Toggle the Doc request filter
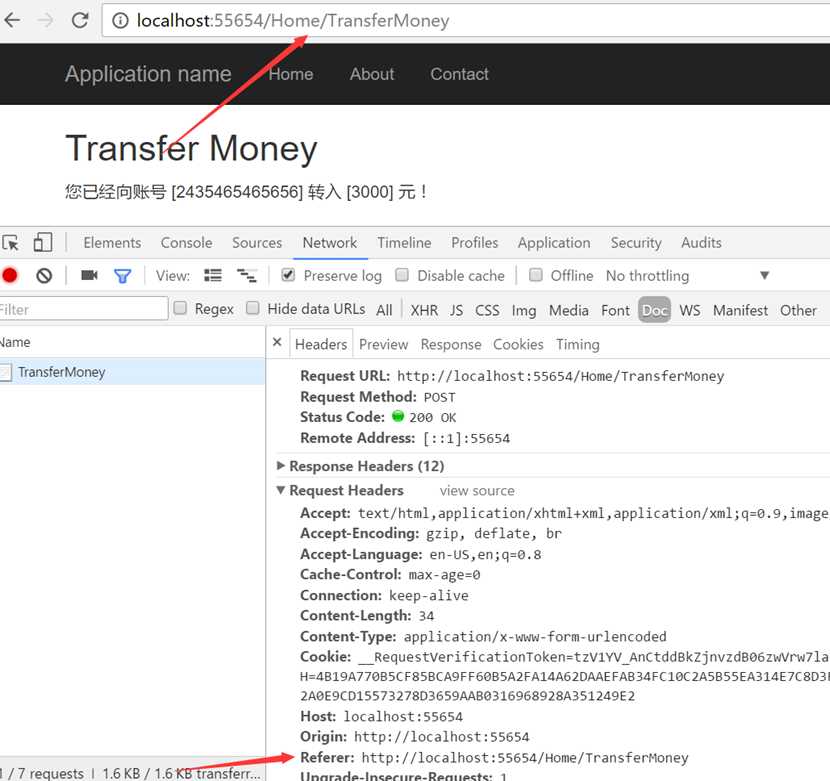Image resolution: width=830 pixels, height=781 pixels. tap(655, 310)
